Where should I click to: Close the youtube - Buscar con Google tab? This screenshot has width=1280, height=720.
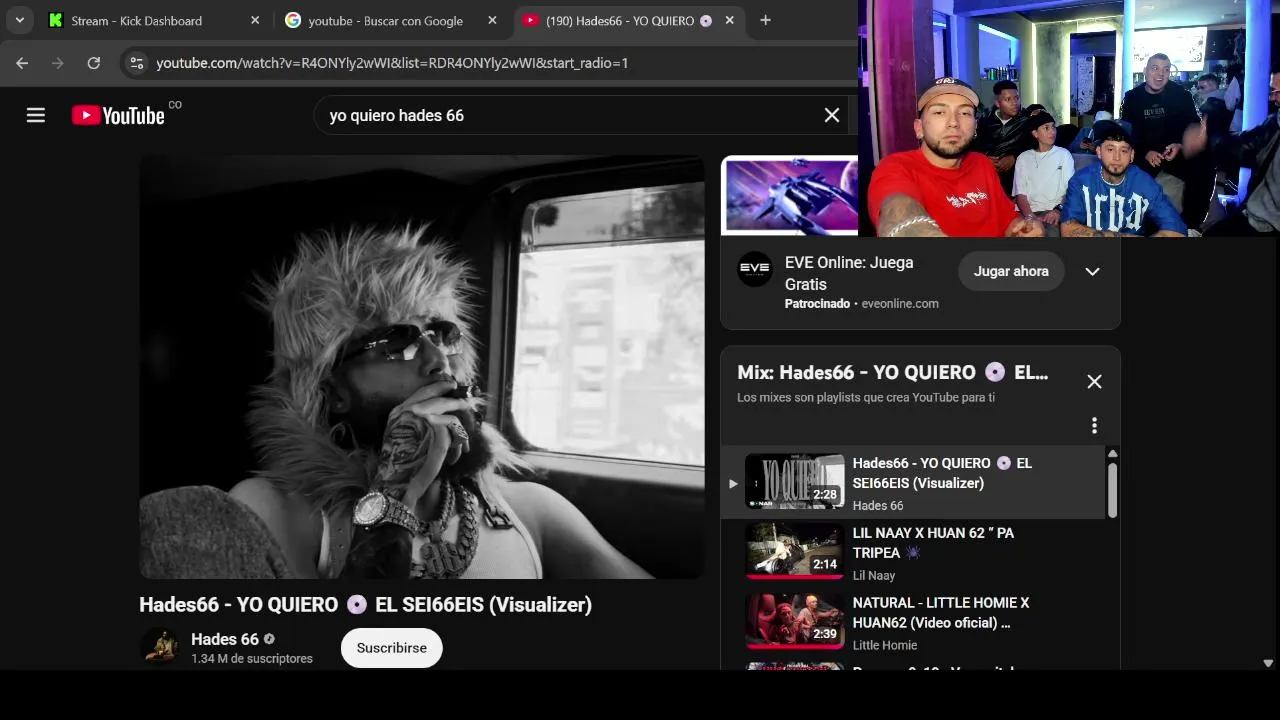(x=492, y=20)
